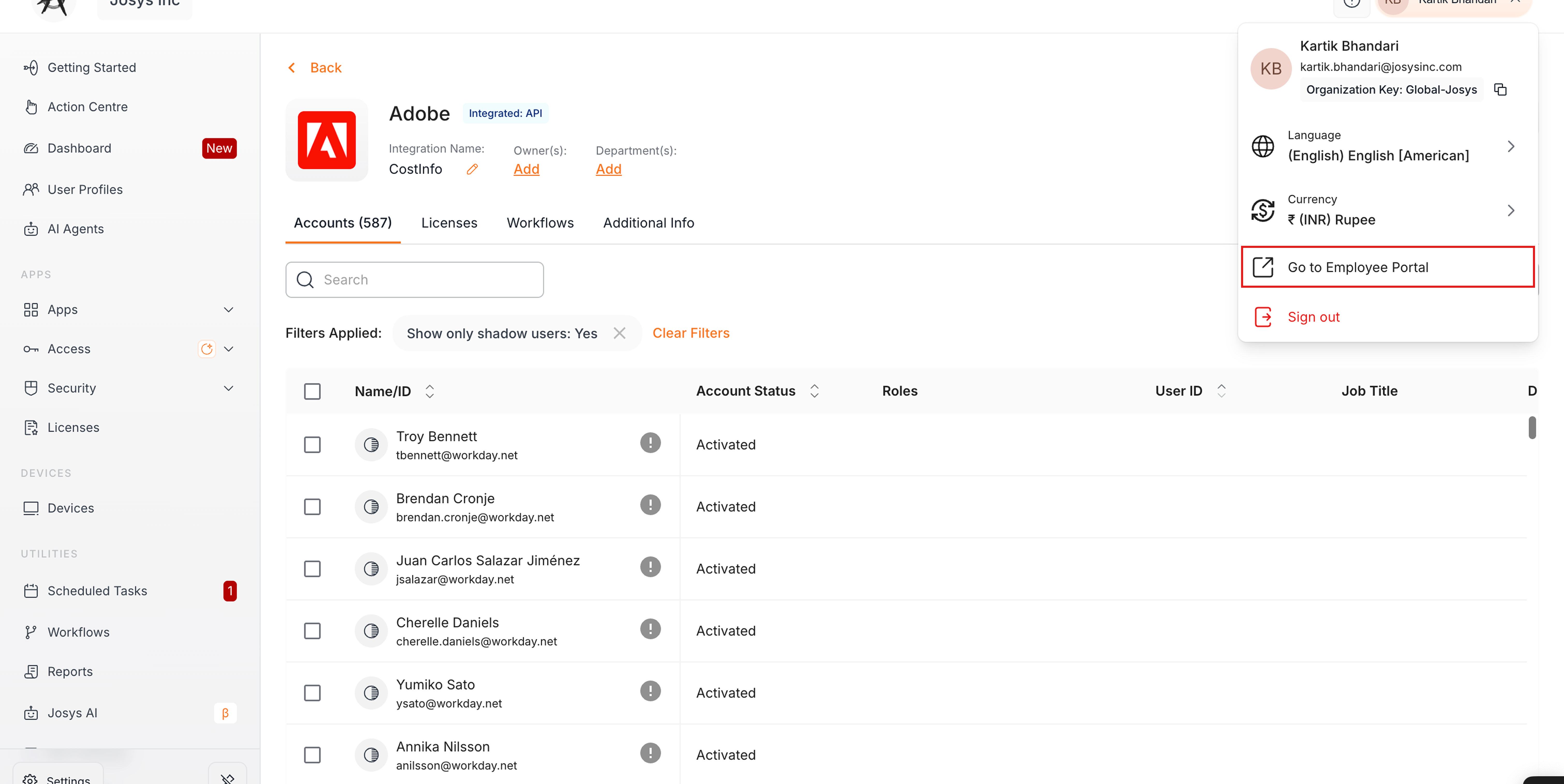This screenshot has width=1564, height=784.
Task: Tick the Cherelle Daniels row checkbox
Action: pos(312,631)
